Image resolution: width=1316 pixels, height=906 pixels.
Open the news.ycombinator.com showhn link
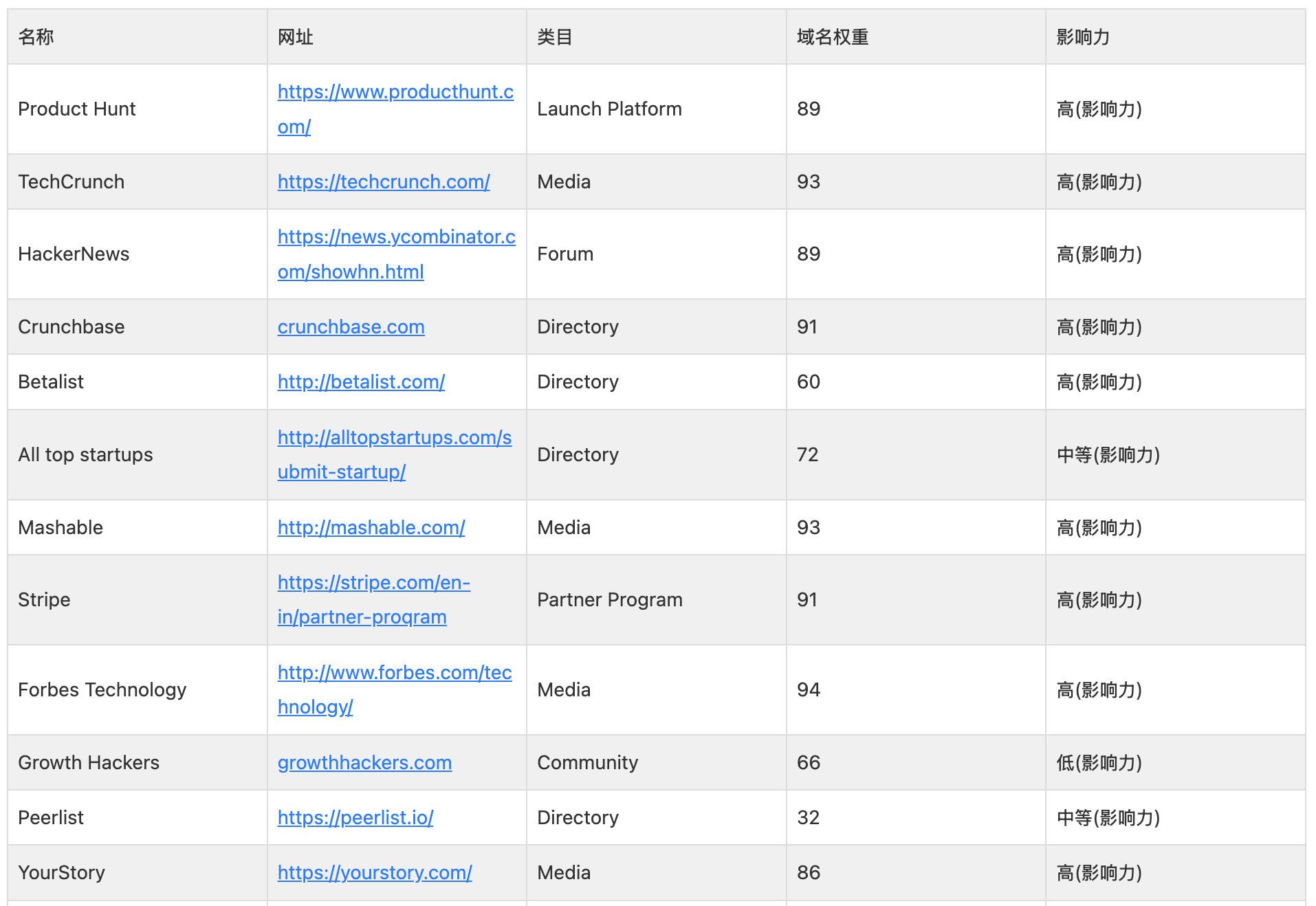pyautogui.click(x=396, y=254)
